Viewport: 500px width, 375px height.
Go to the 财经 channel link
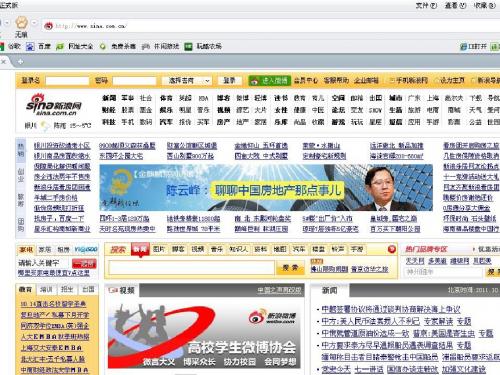[109, 110]
